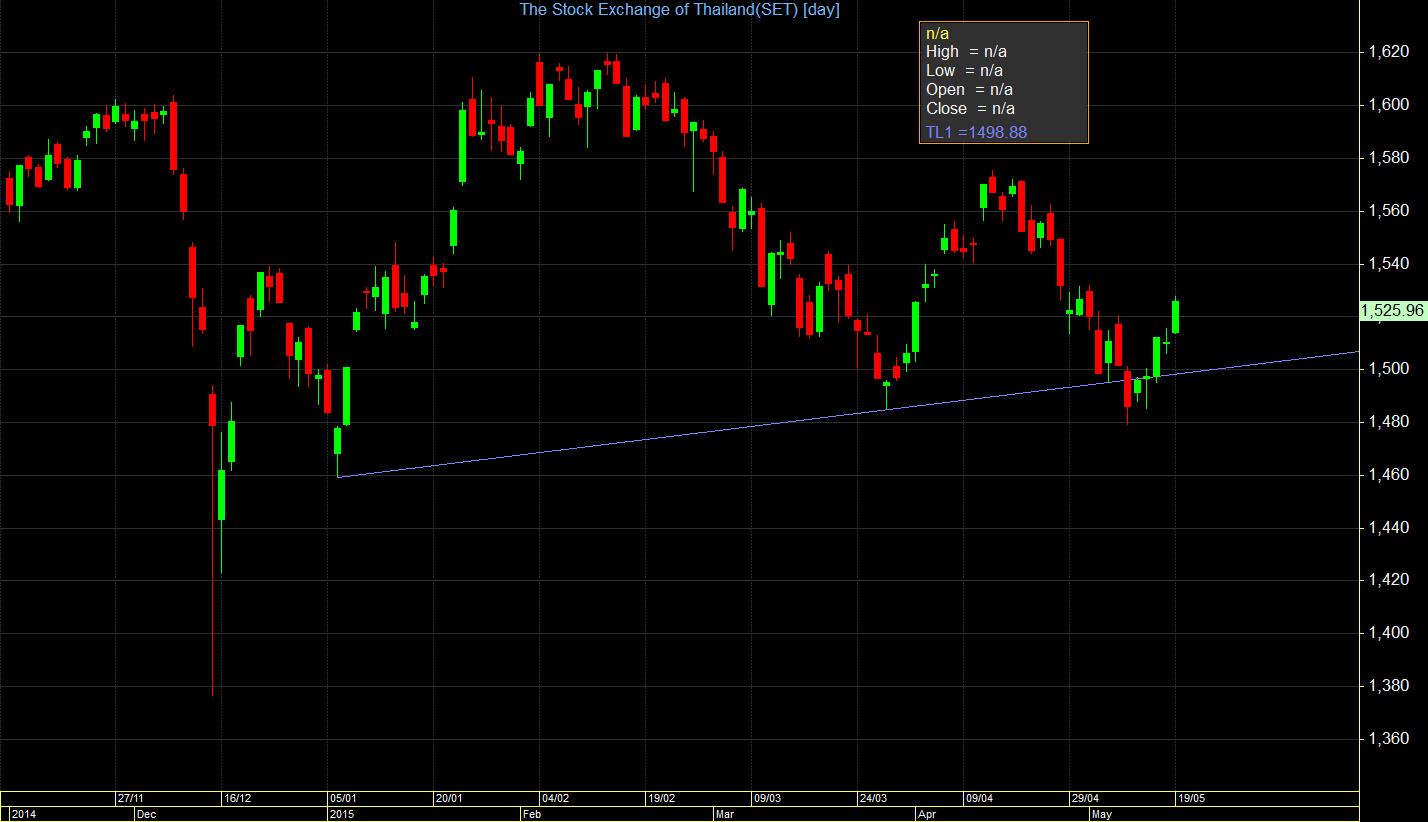Viewport: 1428px width, 822px height.
Task: Click the current price label 1,525.96
Action: tap(1392, 311)
